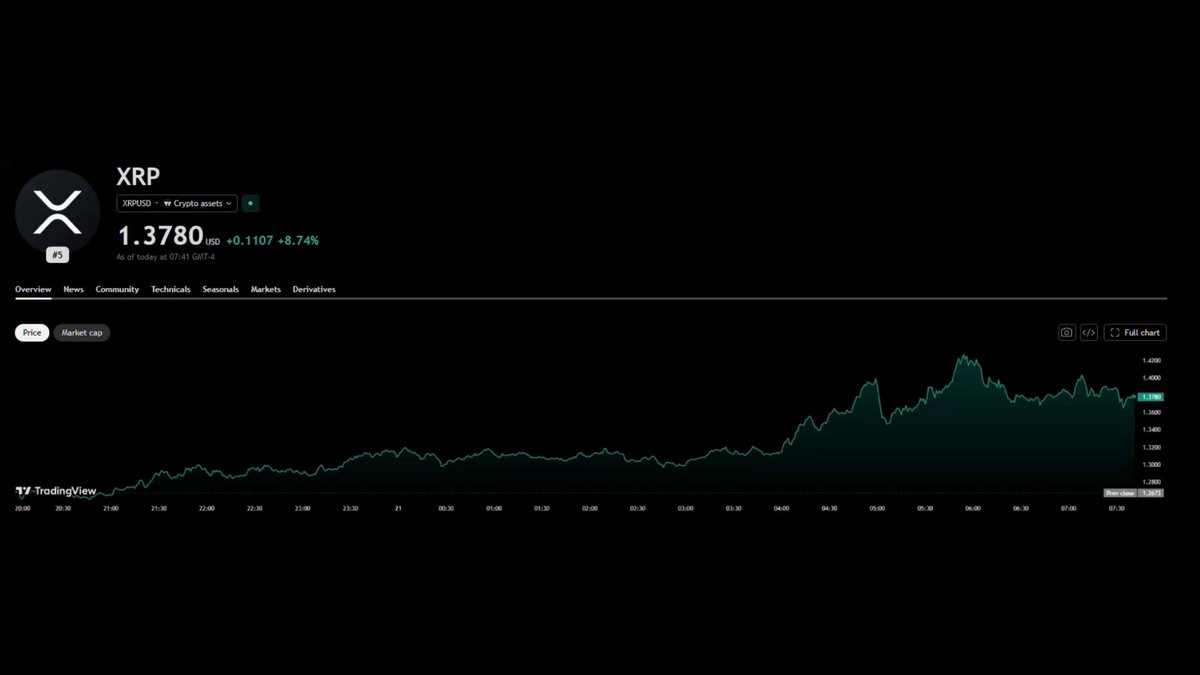This screenshot has width=1200, height=675.
Task: Go to the Community tab
Action: 117,289
